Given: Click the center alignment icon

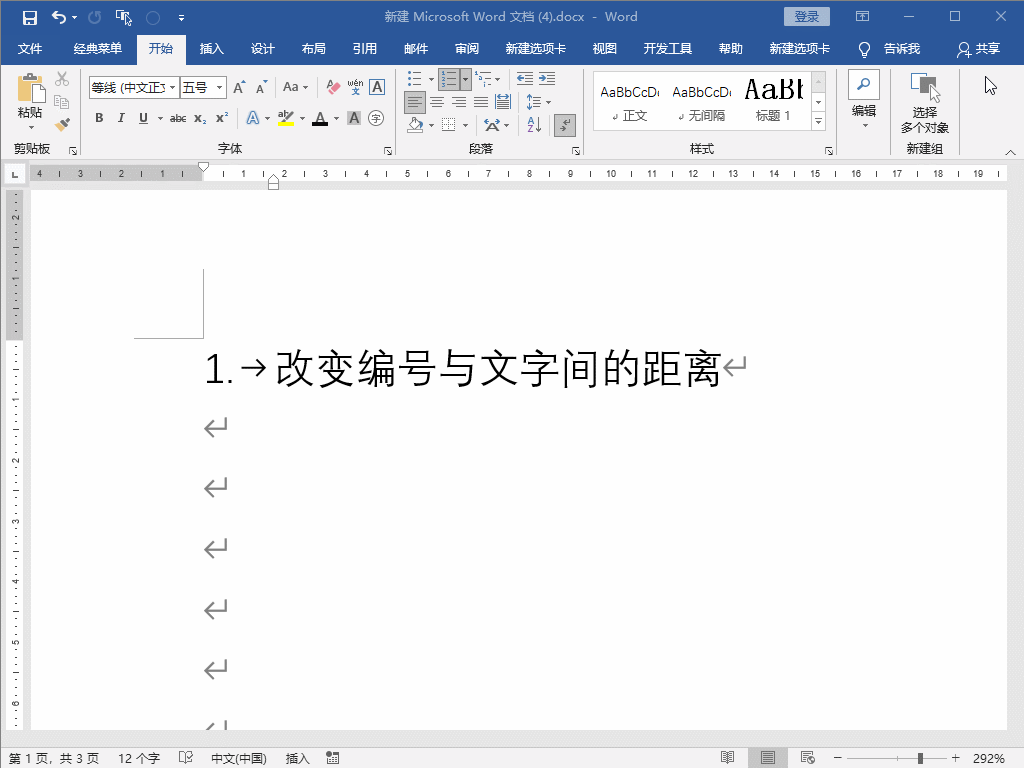Looking at the screenshot, I should [x=437, y=100].
